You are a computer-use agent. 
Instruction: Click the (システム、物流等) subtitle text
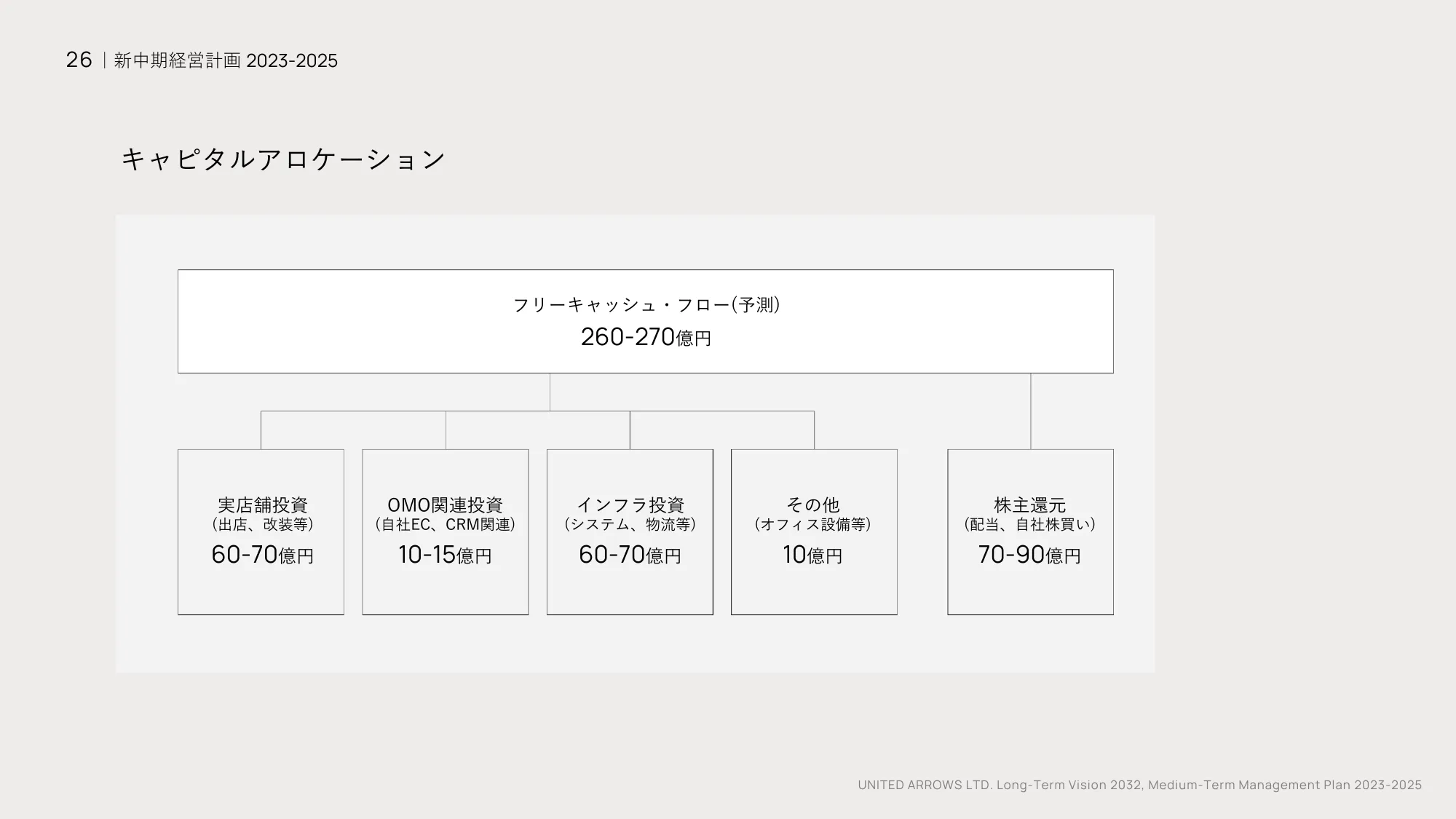pos(630,523)
